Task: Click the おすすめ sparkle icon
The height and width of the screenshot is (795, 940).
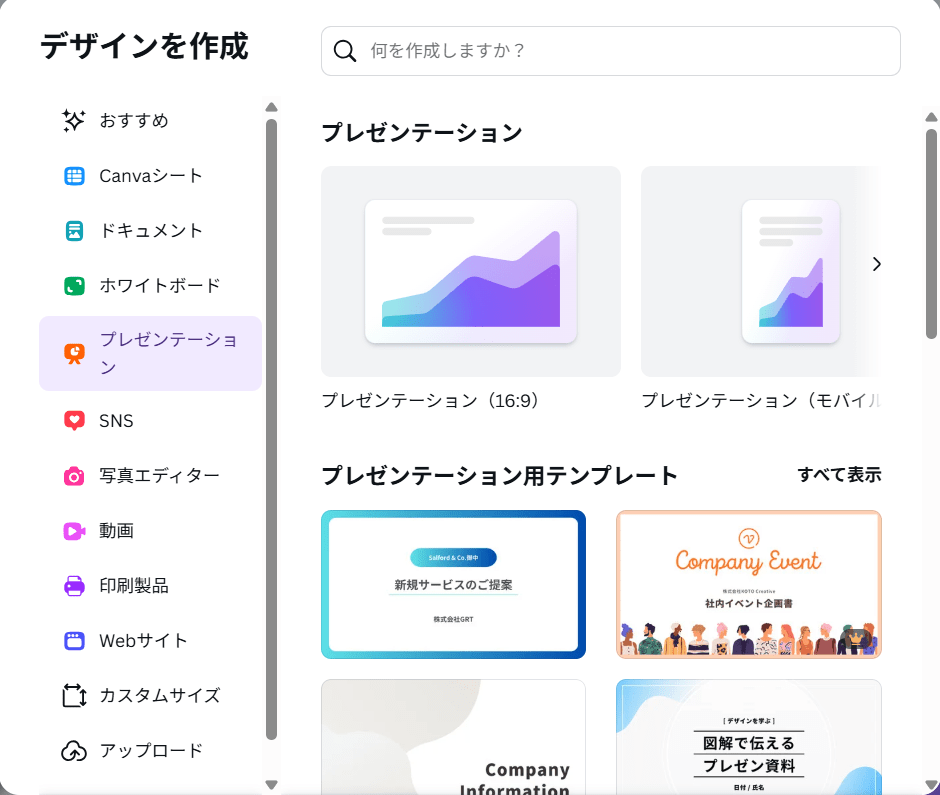Action: (x=74, y=121)
